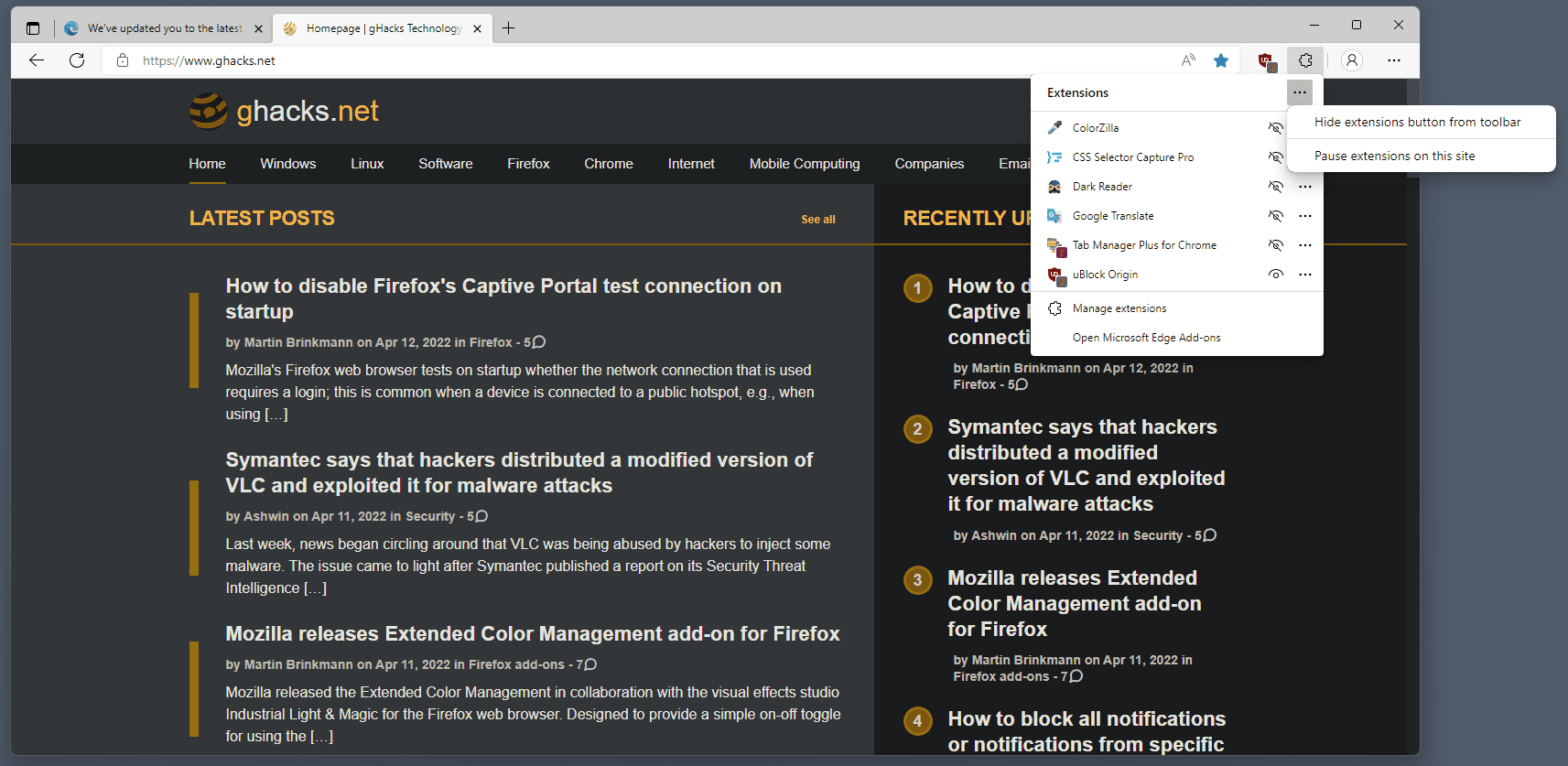Open the Windows category in site navigation
This screenshot has width=1568, height=766.
pos(287,164)
